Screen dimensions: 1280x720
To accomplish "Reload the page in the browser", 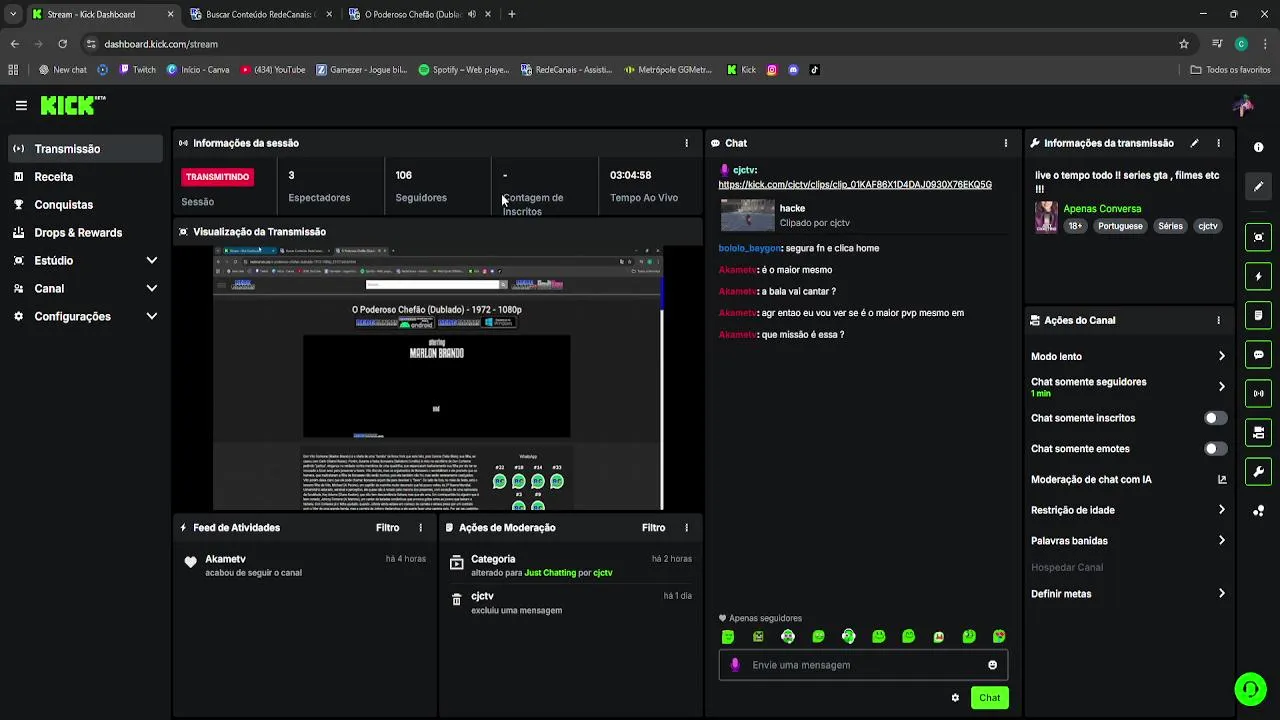I will click(x=62, y=44).
